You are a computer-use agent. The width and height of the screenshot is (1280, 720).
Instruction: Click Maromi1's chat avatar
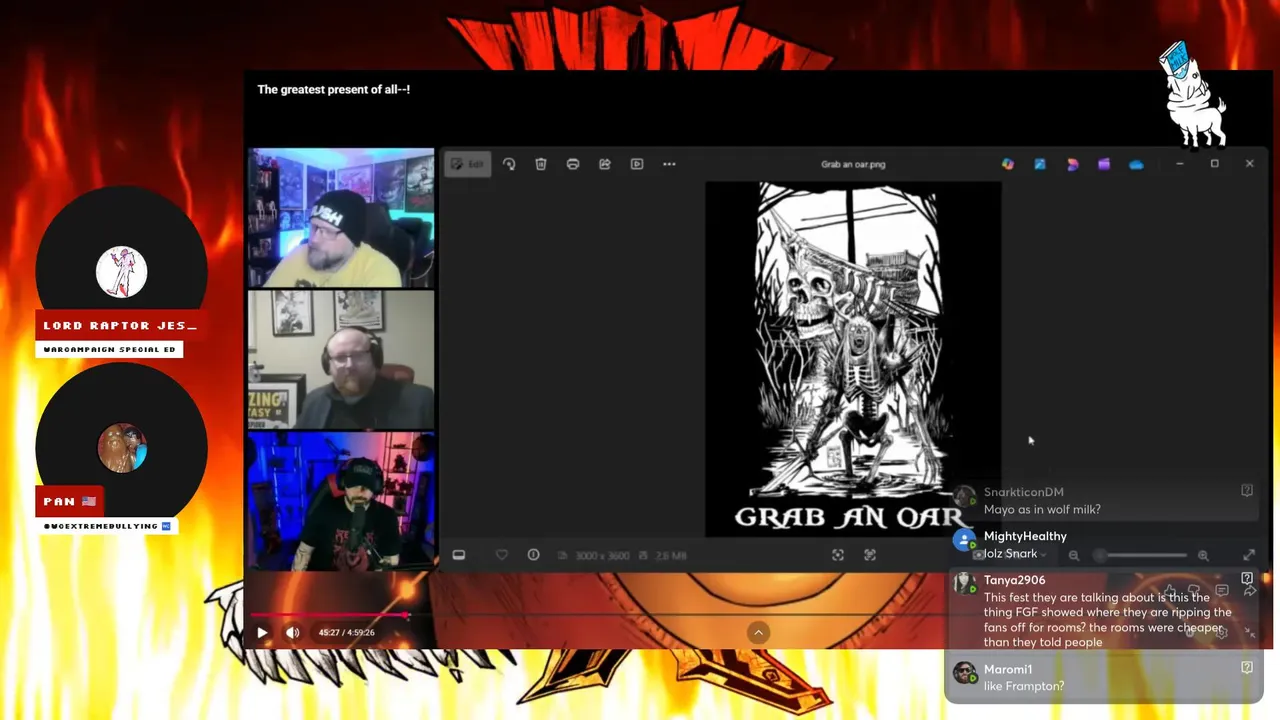tap(964, 673)
